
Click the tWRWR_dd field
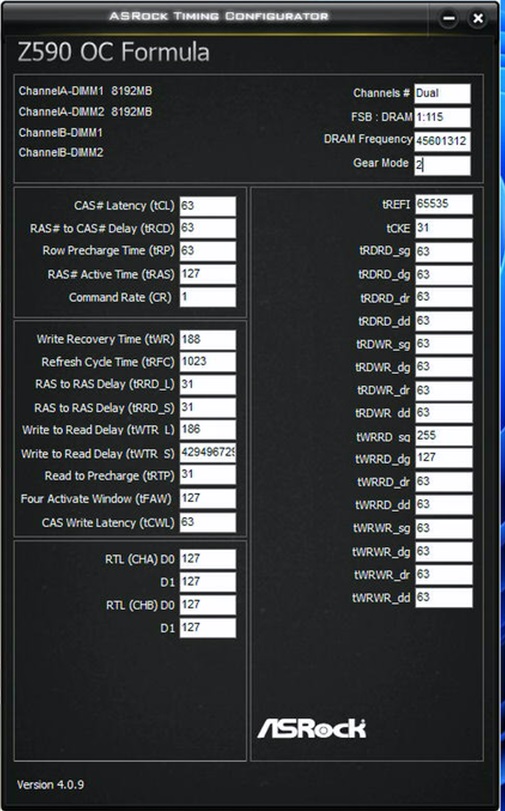coord(443,597)
